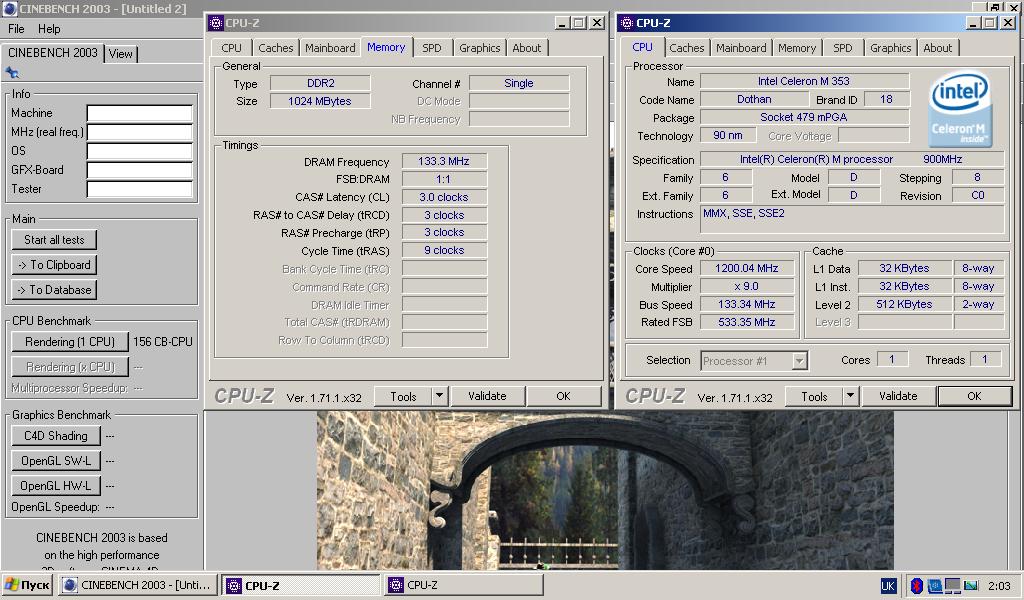Screen dimensions: 1024x600
Task: Click the 156 CB-CPU result text
Action: (x=163, y=341)
